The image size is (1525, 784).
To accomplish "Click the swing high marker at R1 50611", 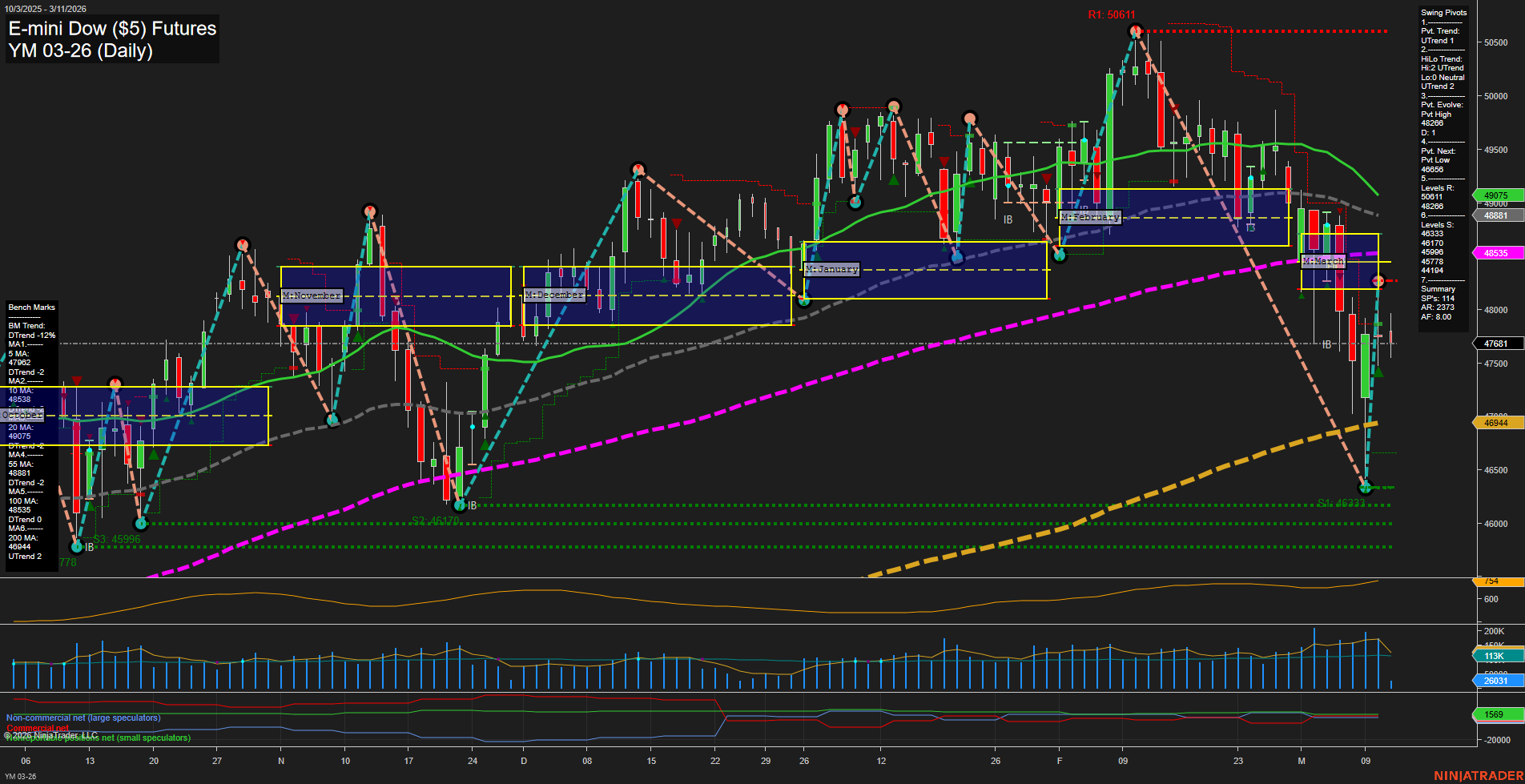I will point(1136,30).
